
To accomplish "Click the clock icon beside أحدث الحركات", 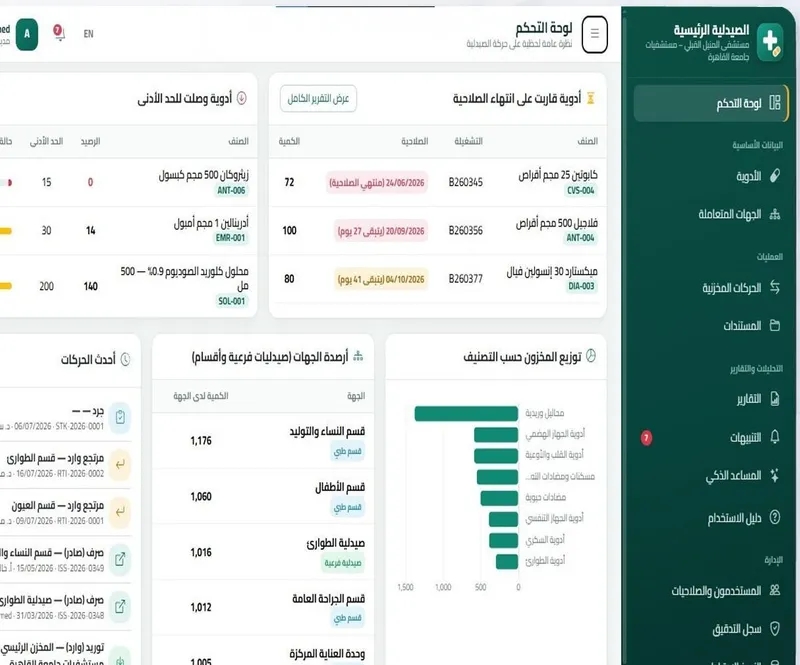I will tap(125, 359).
